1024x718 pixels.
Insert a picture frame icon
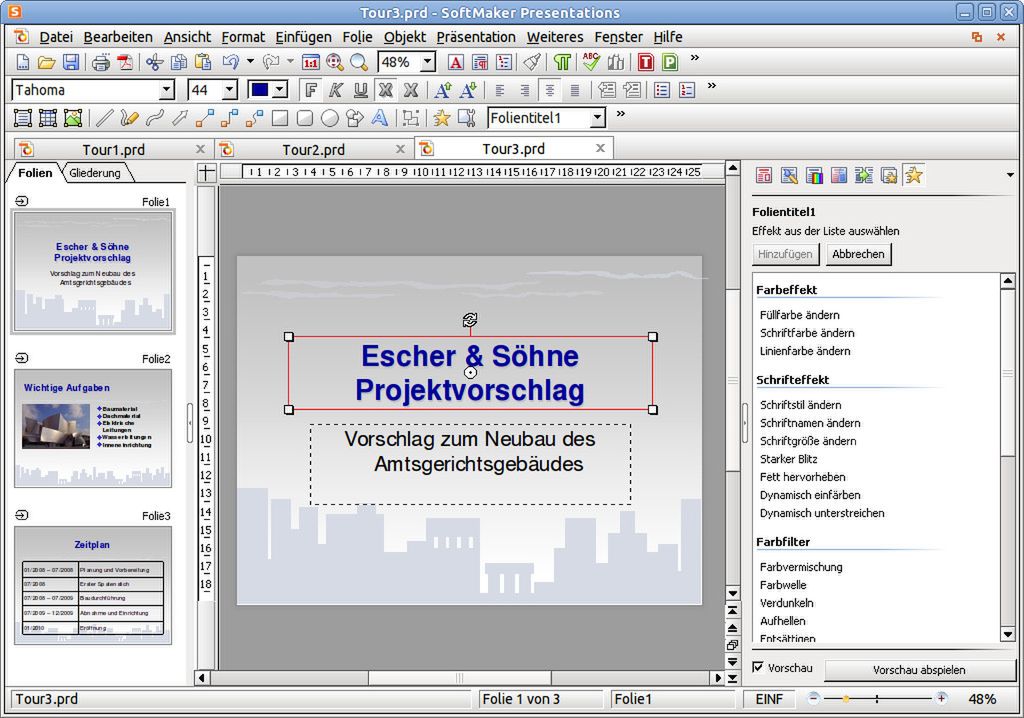[72, 118]
